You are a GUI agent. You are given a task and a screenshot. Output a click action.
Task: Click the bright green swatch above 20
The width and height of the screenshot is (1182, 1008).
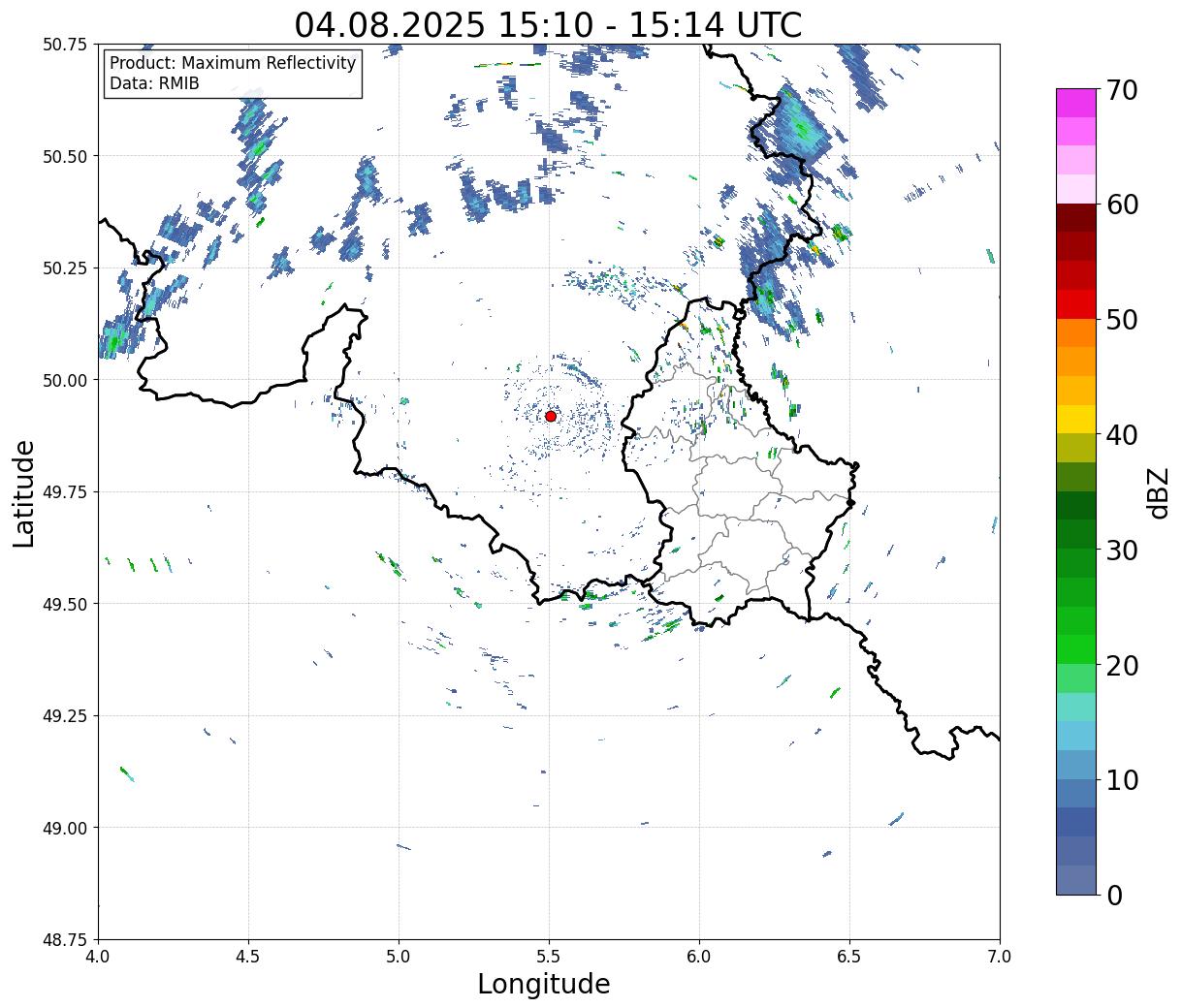(x=1076, y=648)
